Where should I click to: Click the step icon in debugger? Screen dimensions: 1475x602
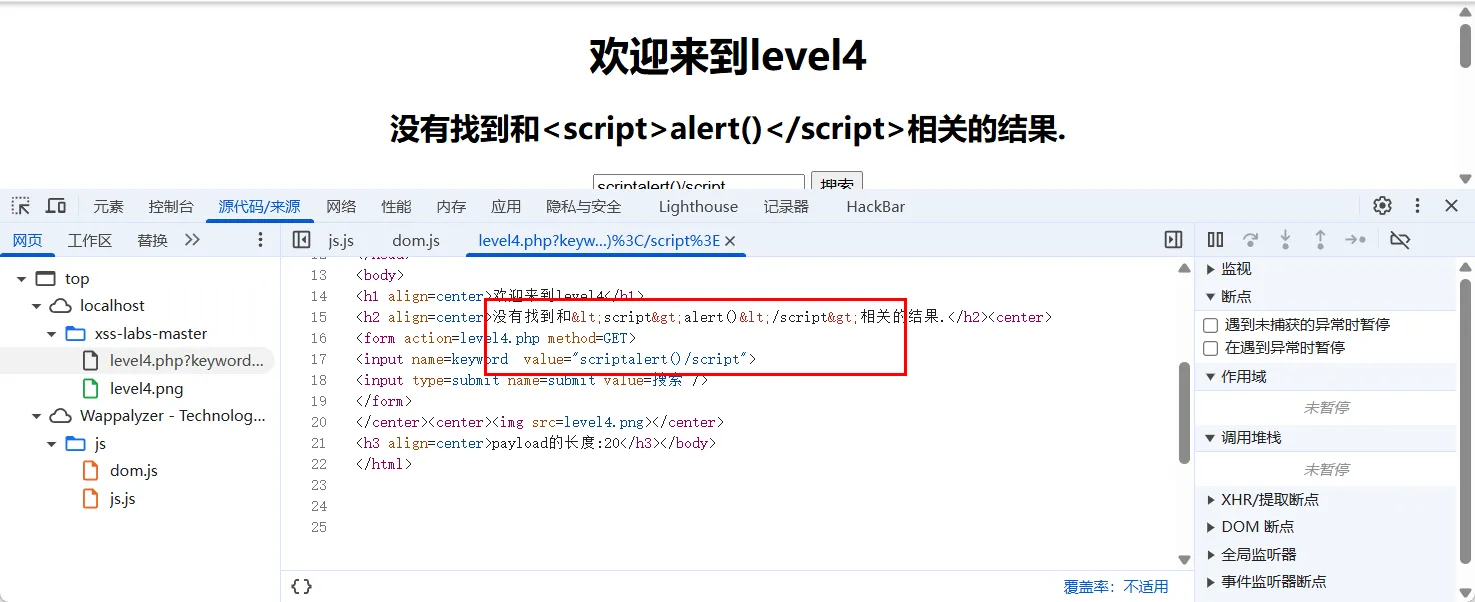(x=1355, y=240)
